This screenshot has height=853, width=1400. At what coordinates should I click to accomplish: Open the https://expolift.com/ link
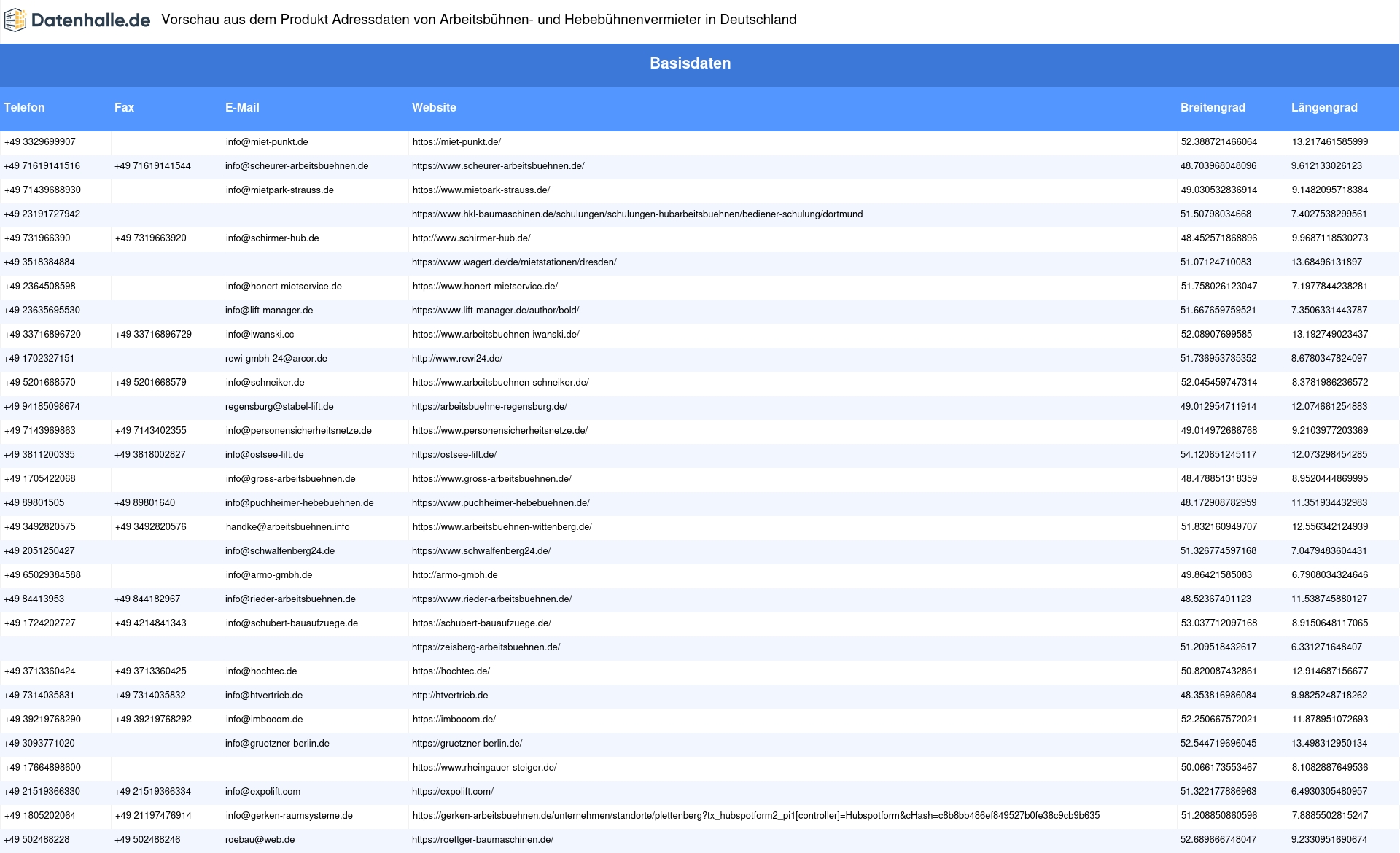coord(452,792)
